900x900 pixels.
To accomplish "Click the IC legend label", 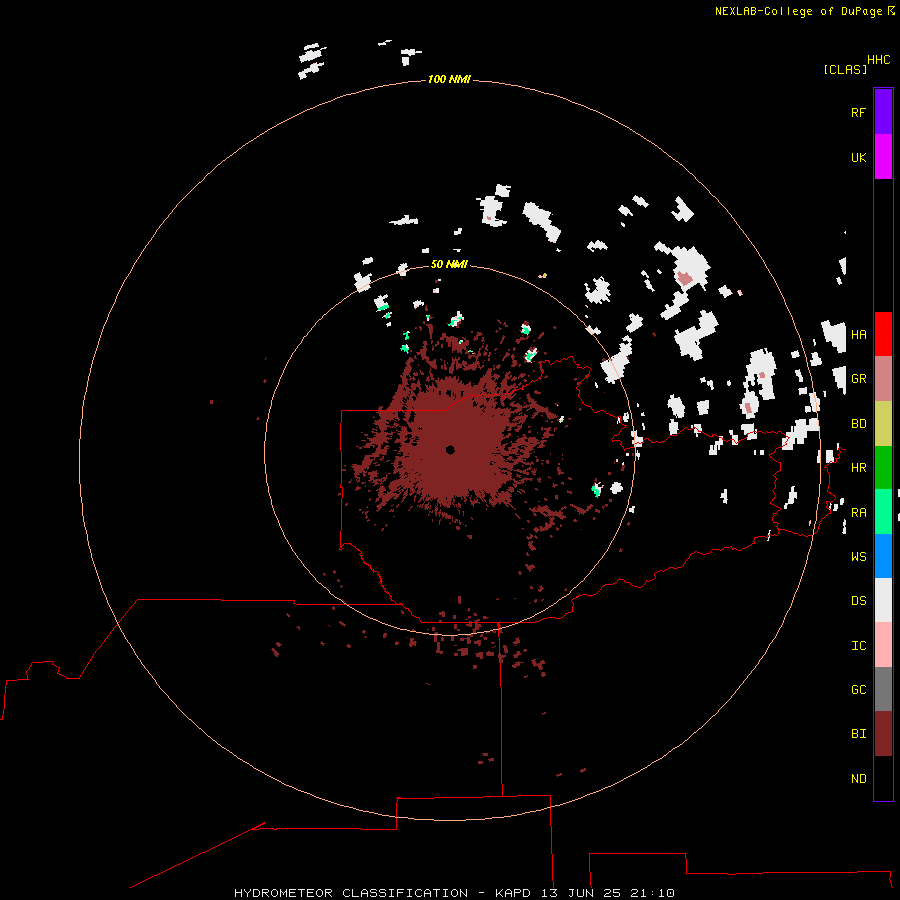I will [x=858, y=645].
